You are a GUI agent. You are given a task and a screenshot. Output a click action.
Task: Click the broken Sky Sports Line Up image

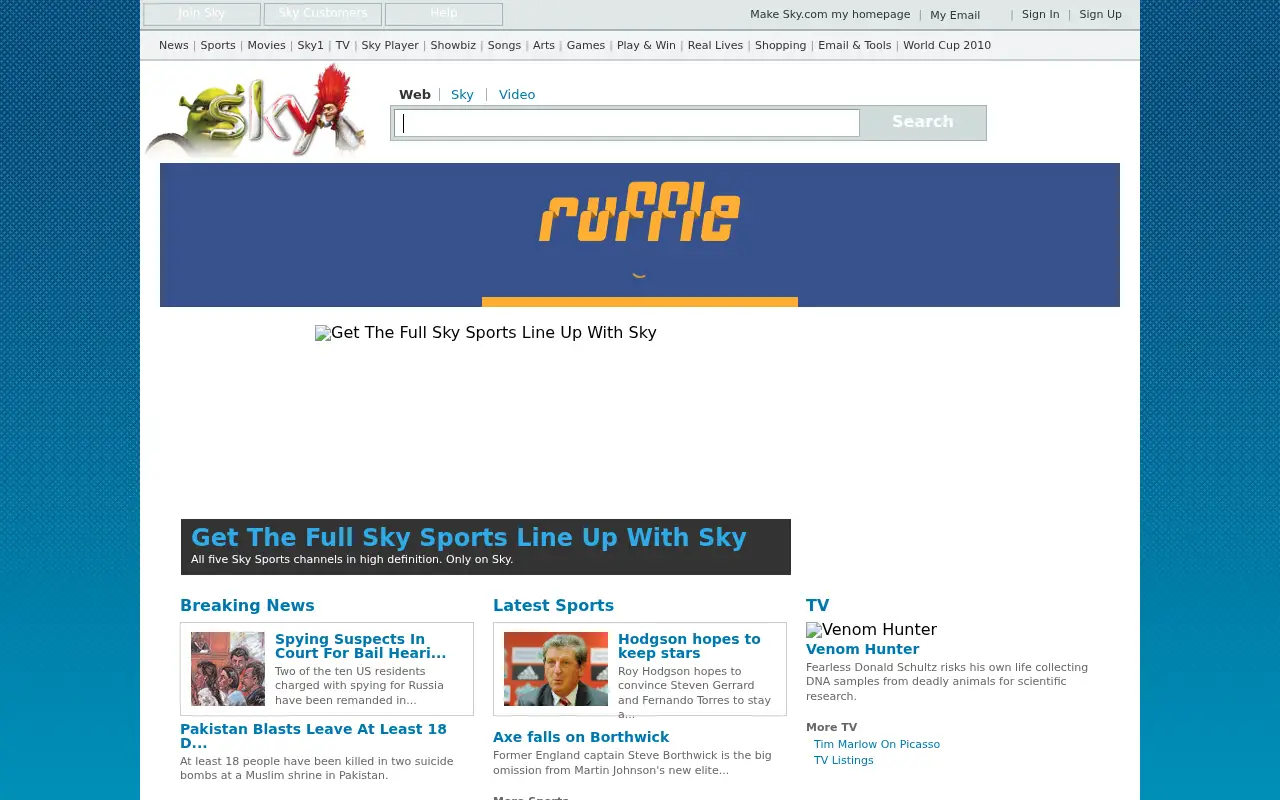coord(486,333)
